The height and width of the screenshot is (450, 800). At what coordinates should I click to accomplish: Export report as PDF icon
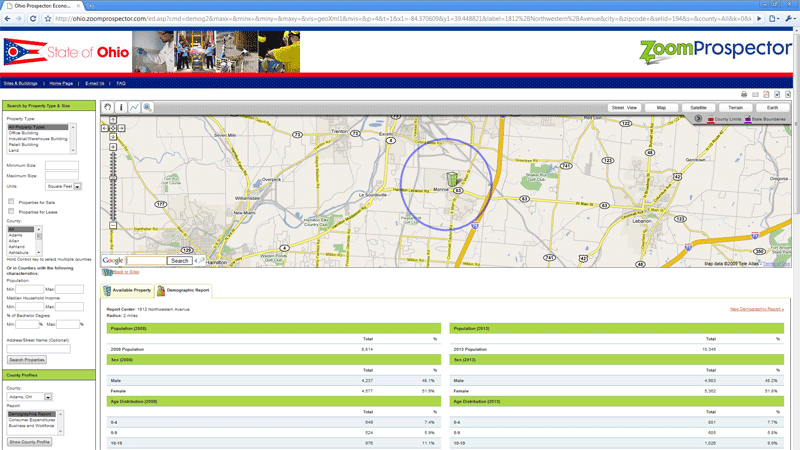point(766,94)
